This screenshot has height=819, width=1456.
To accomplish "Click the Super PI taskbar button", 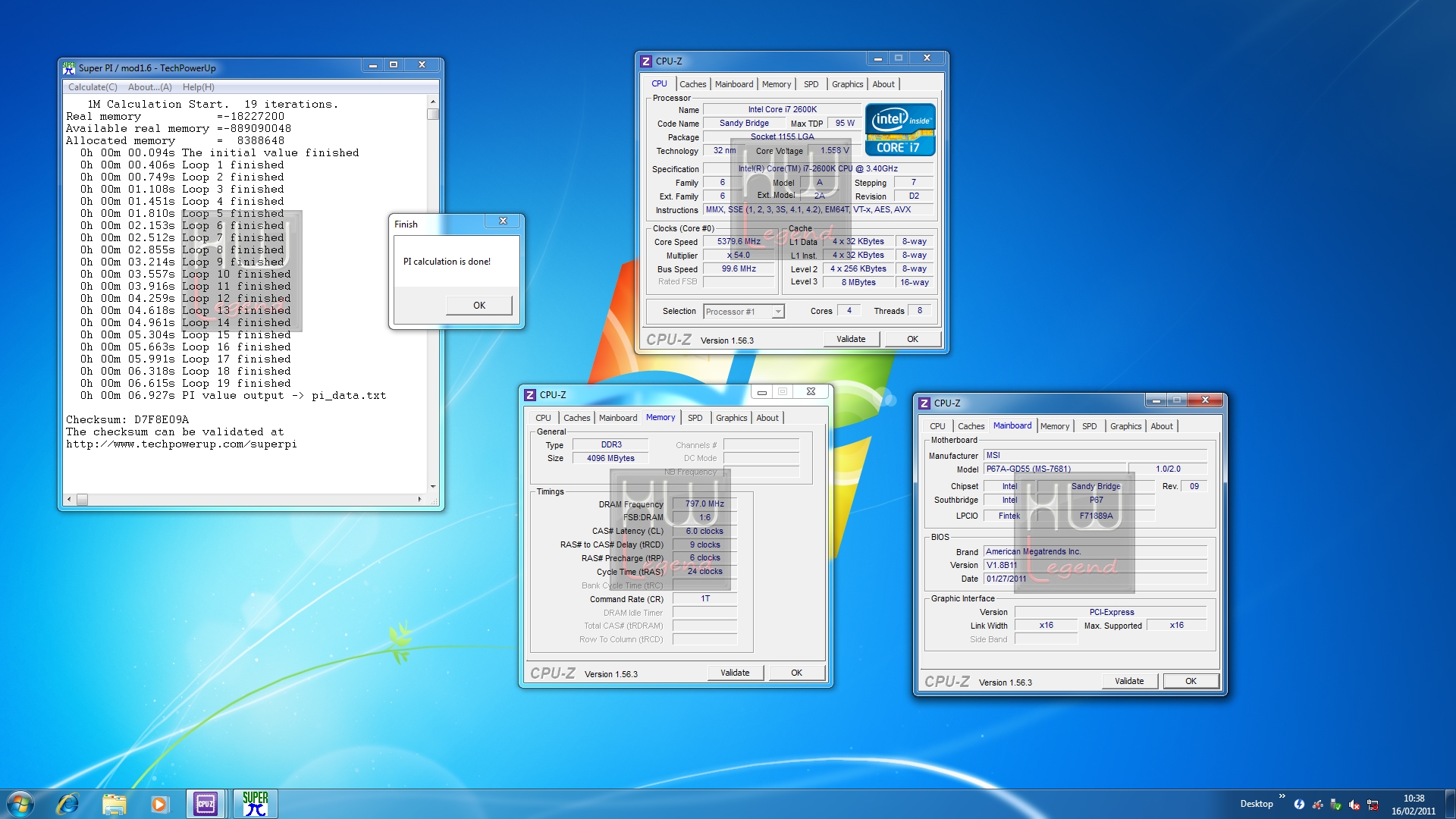I will (x=256, y=804).
